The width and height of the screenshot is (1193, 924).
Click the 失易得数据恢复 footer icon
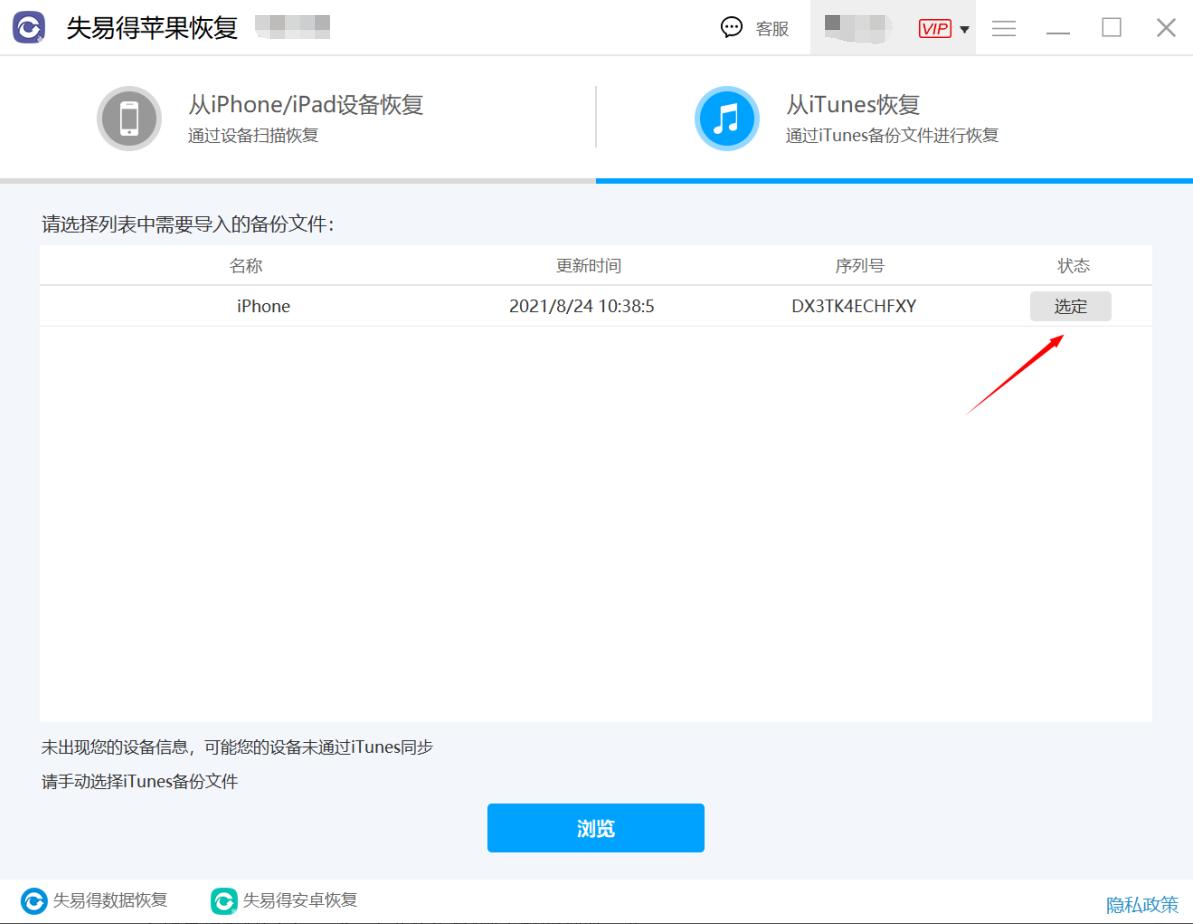[30, 901]
